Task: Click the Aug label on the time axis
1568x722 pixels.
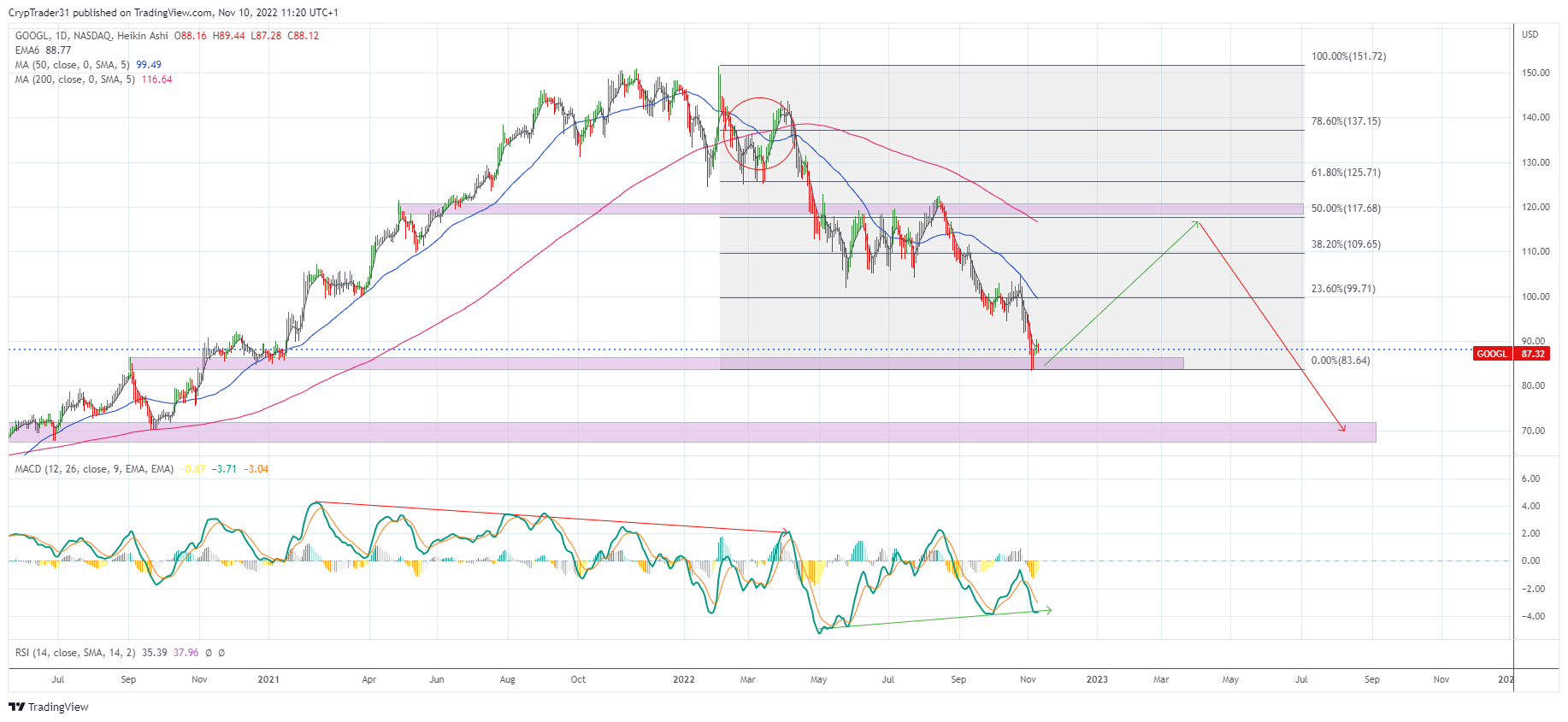Action: click(508, 680)
